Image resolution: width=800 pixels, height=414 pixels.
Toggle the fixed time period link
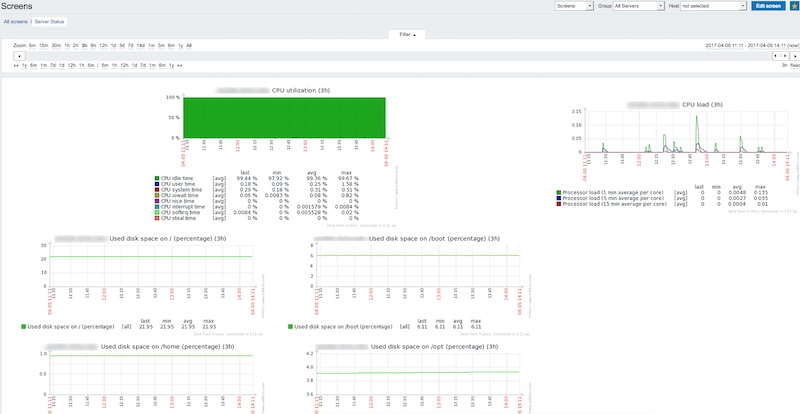(795, 66)
